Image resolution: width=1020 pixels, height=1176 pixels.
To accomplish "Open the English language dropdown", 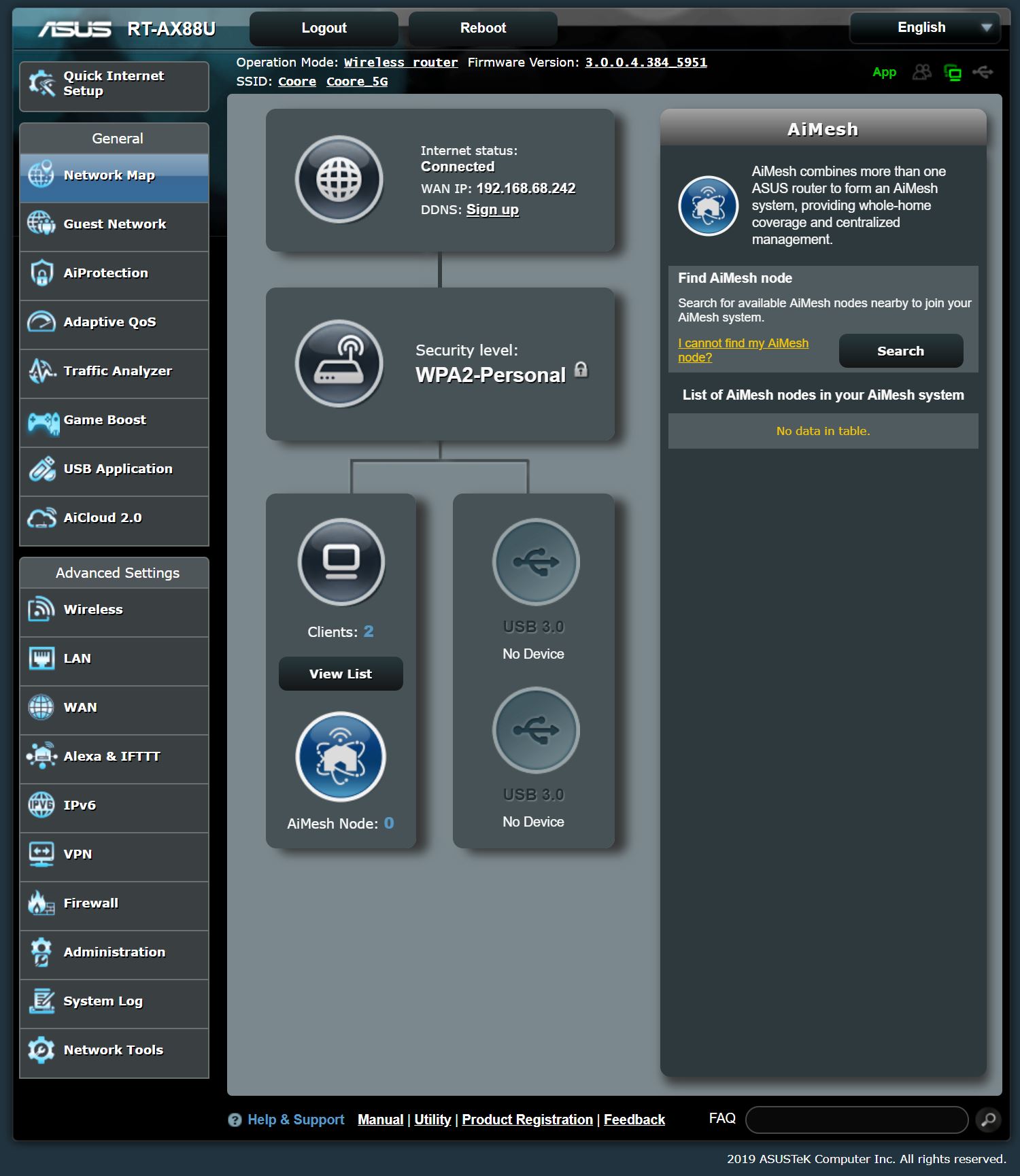I will 925,28.
